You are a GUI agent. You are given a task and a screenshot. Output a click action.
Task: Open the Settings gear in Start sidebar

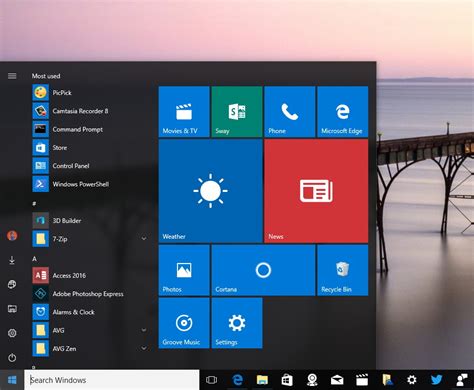[12, 333]
